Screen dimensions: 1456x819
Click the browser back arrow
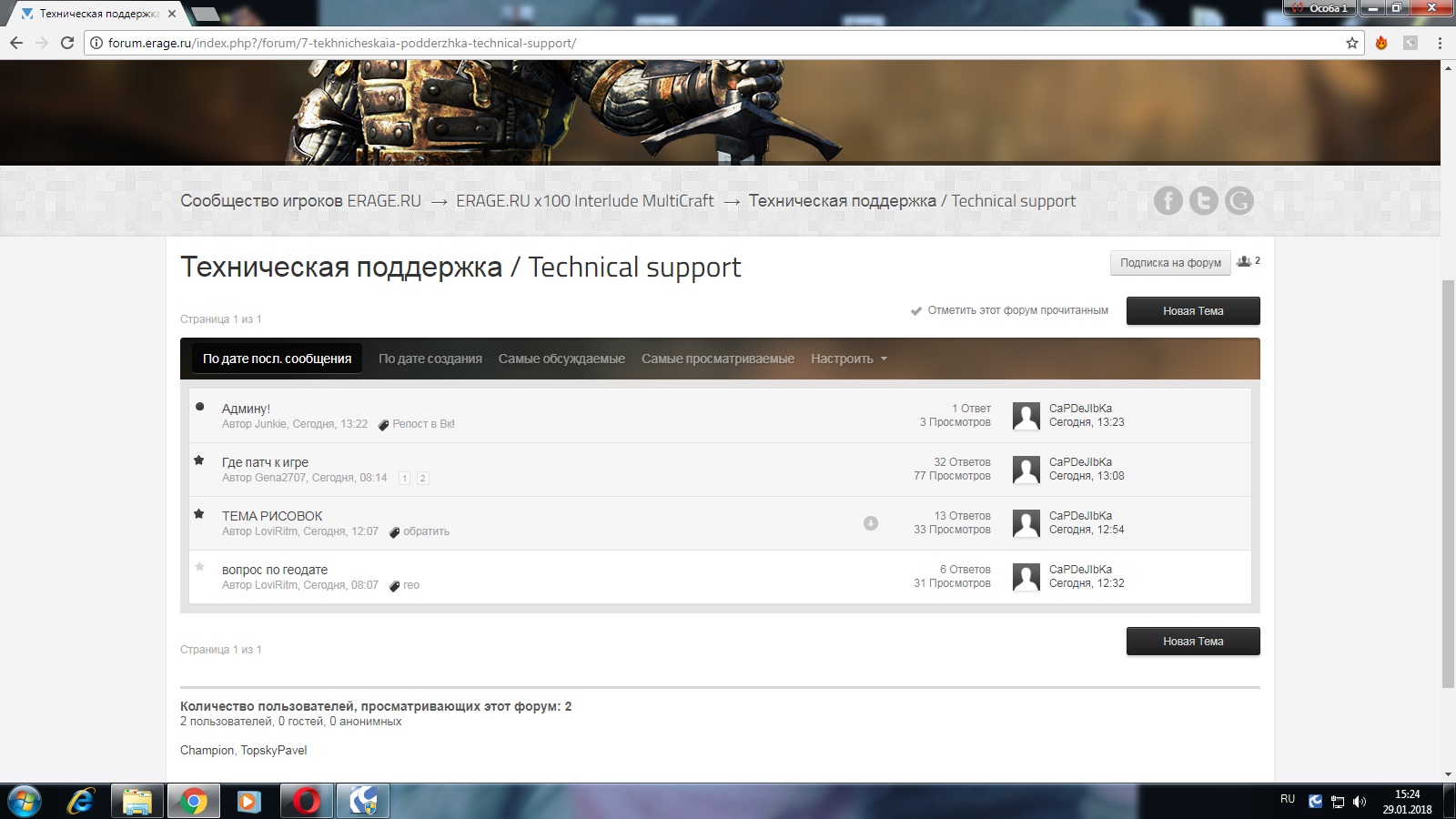[16, 43]
